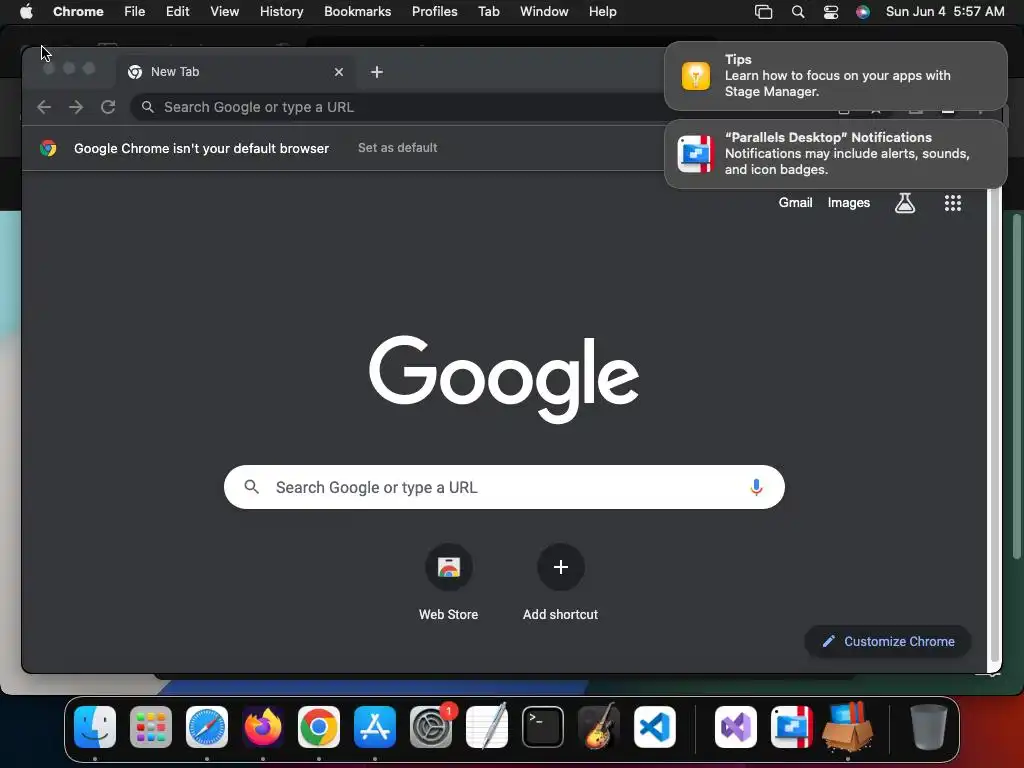Launch Terminal from the Dock
The height and width of the screenshot is (768, 1024).
coord(543,727)
